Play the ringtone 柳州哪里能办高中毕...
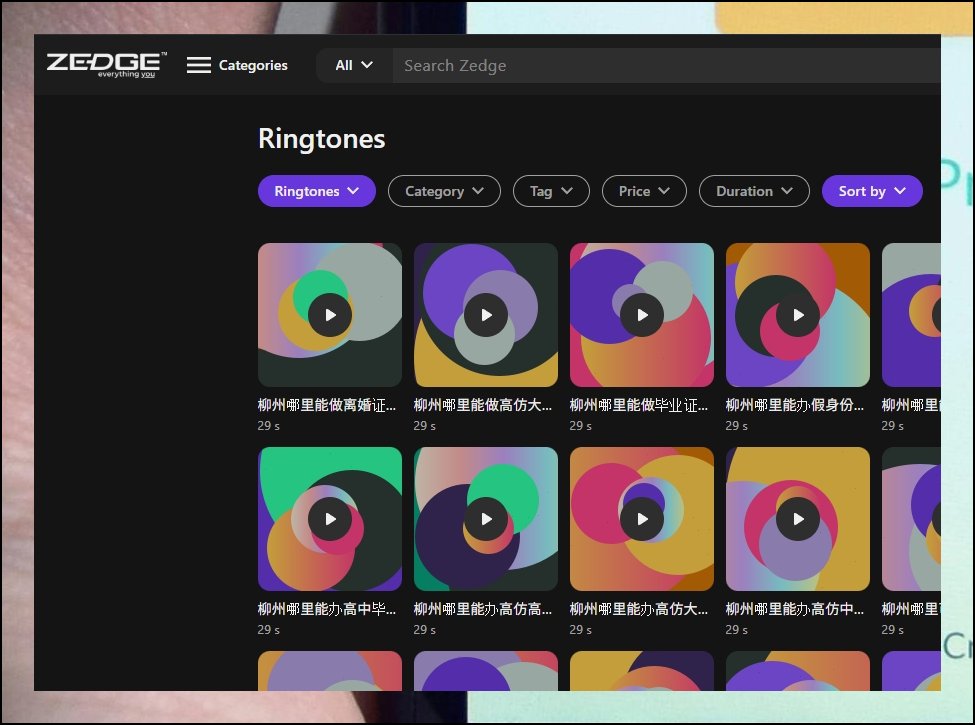This screenshot has width=975, height=725. tap(330, 519)
